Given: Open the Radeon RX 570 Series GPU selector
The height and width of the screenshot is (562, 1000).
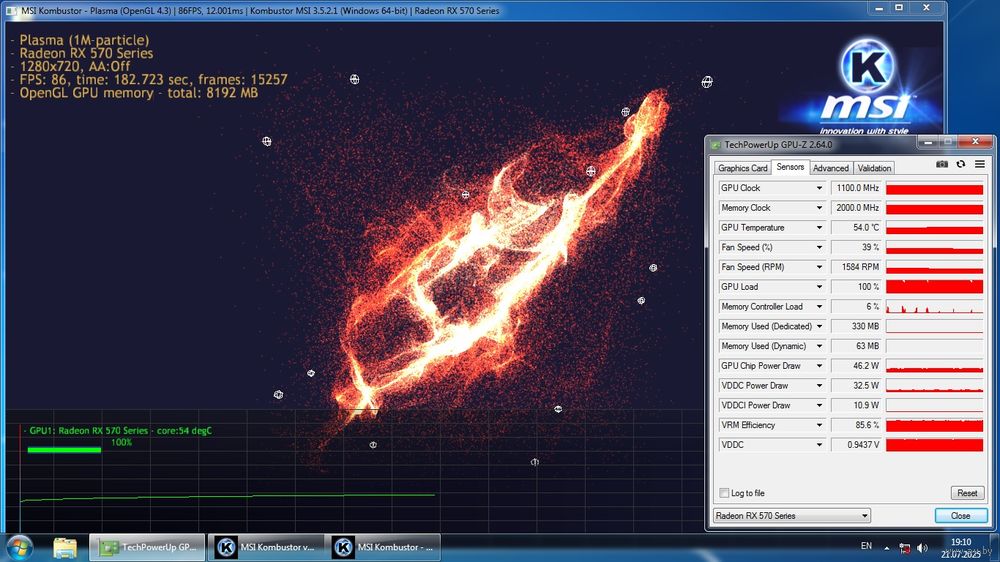Looking at the screenshot, I should click(x=791, y=515).
